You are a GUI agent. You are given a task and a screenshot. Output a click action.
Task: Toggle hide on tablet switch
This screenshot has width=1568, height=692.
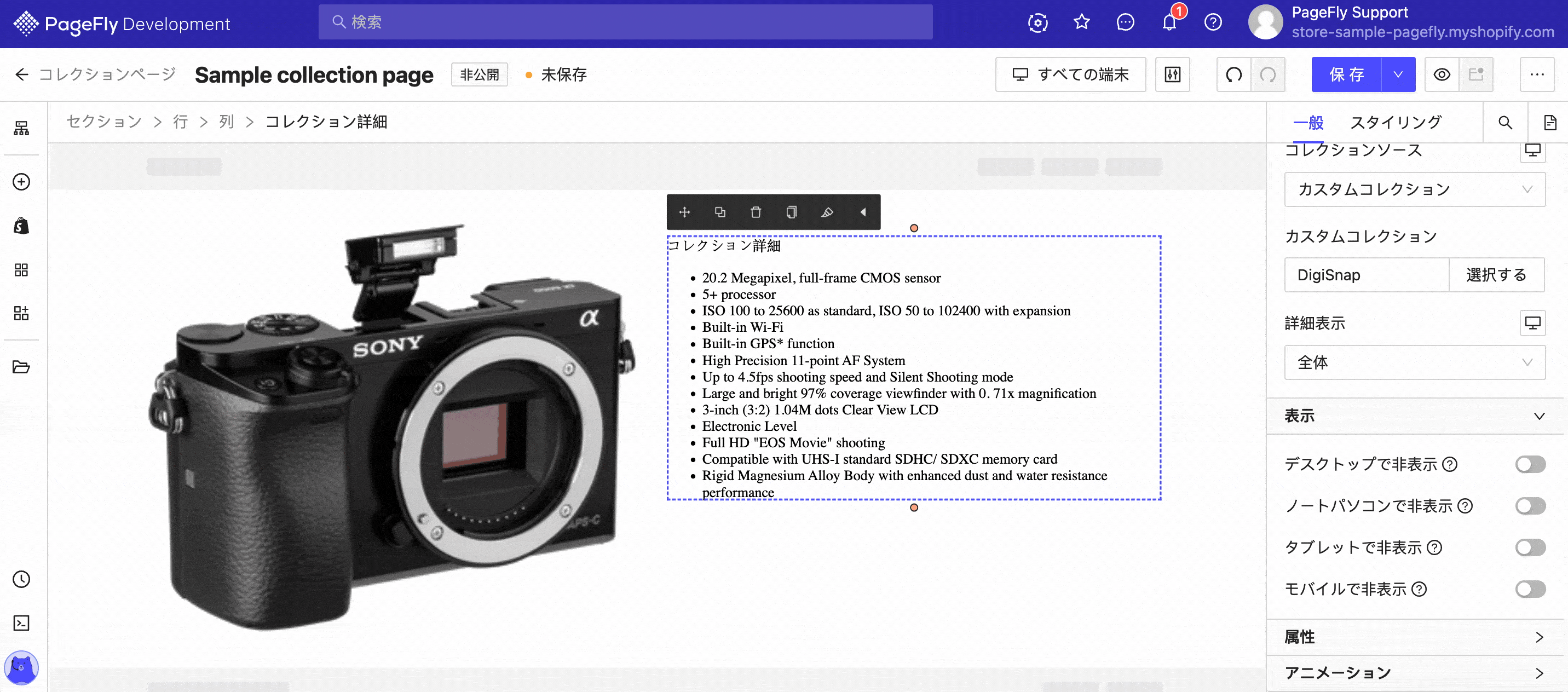click(x=1530, y=548)
